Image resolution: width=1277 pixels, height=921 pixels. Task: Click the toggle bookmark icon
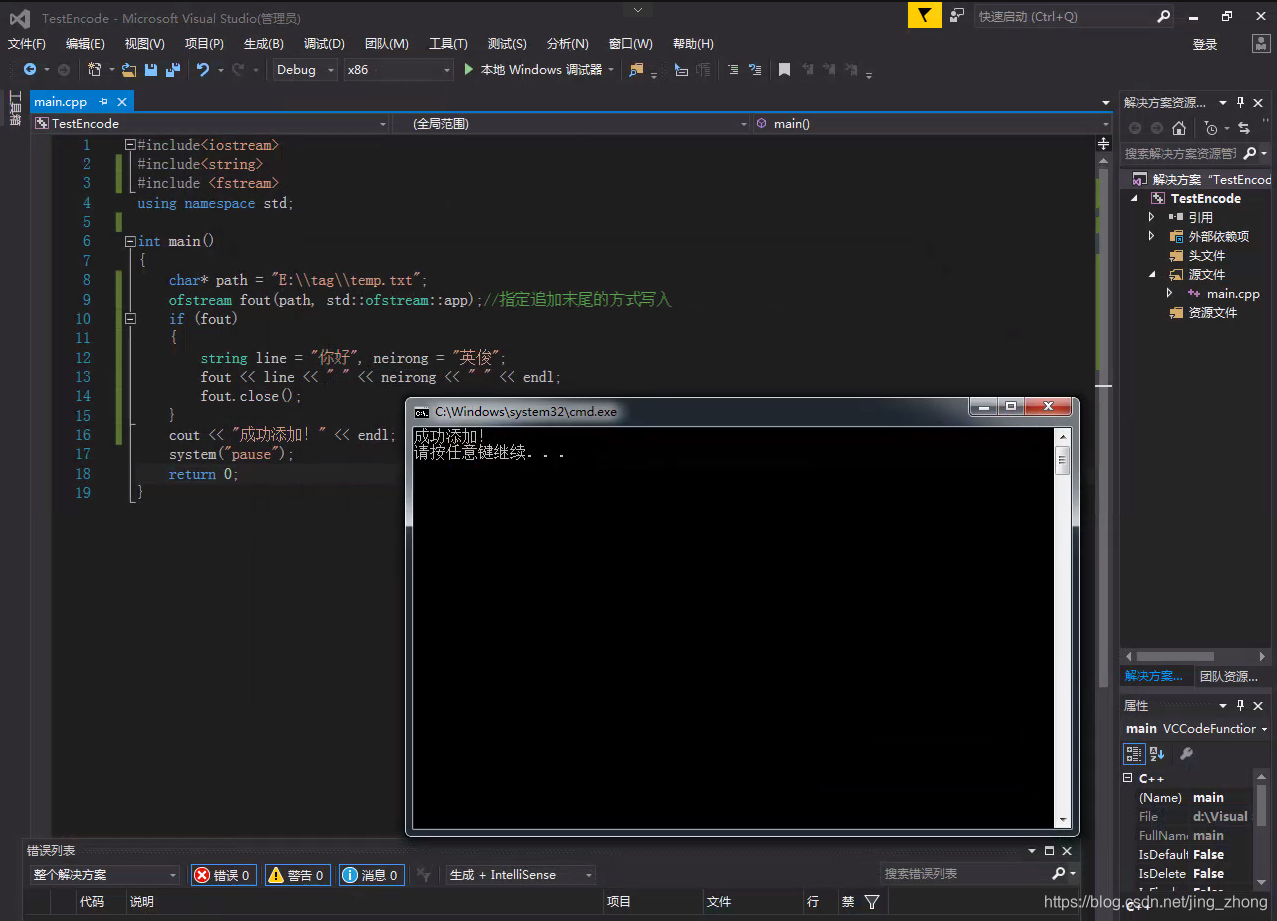pyautogui.click(x=785, y=70)
